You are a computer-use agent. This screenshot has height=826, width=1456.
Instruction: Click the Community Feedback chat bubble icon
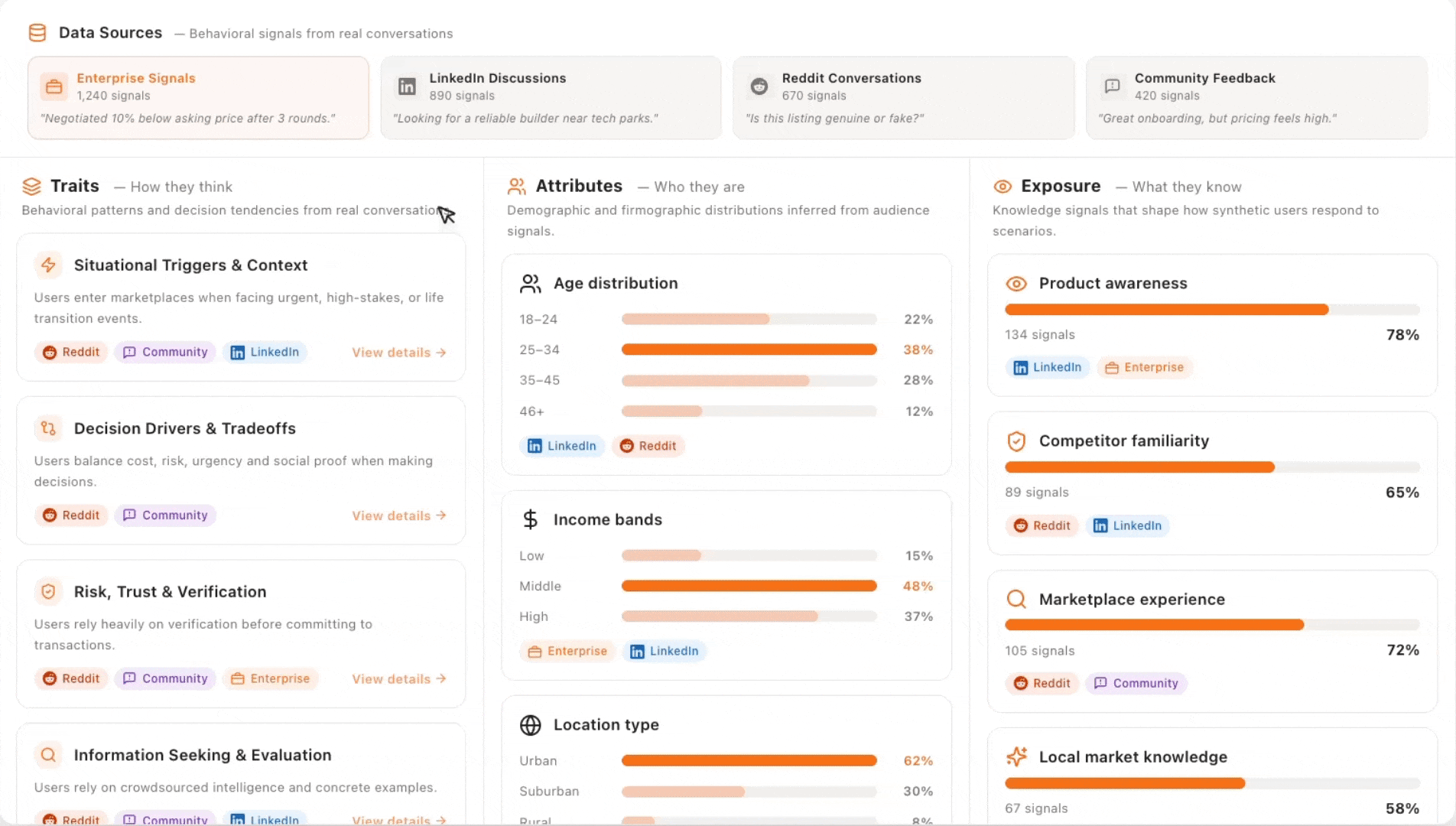coord(1111,86)
